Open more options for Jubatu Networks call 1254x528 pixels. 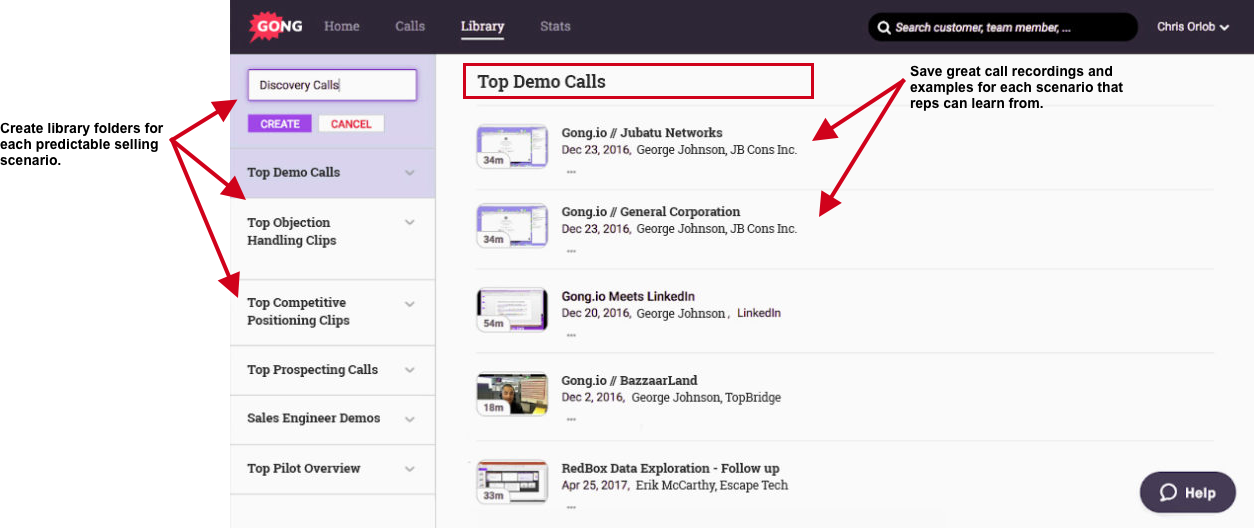point(571,171)
